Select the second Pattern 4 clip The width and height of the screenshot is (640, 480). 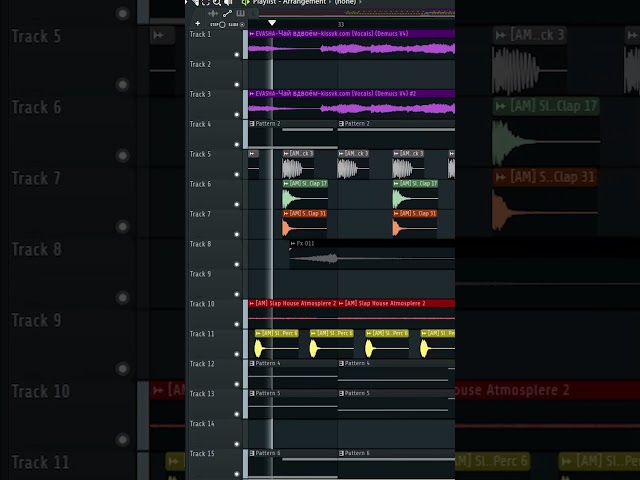[x=396, y=373]
